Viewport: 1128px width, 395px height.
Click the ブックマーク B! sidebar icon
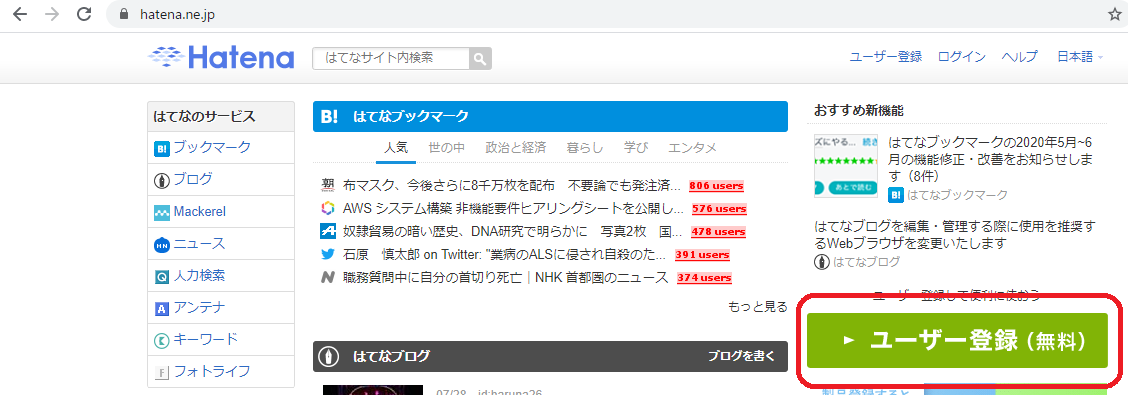point(161,149)
